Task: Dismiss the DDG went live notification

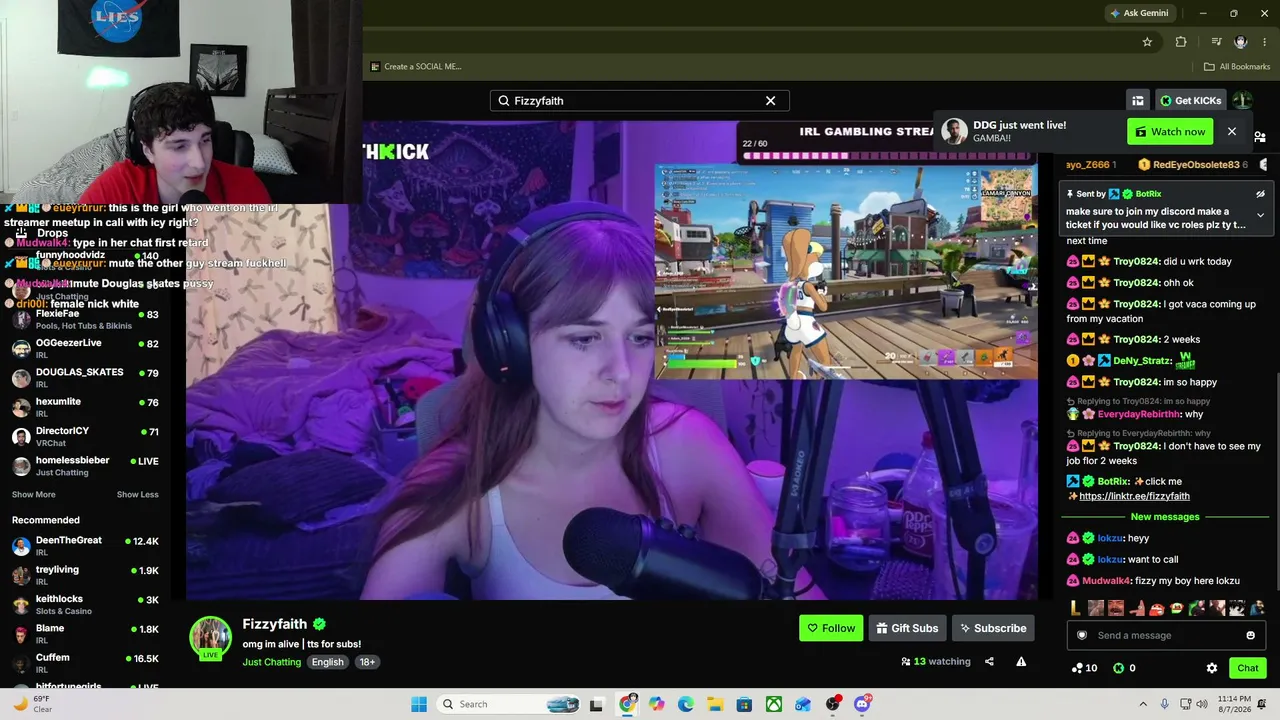Action: click(1232, 132)
